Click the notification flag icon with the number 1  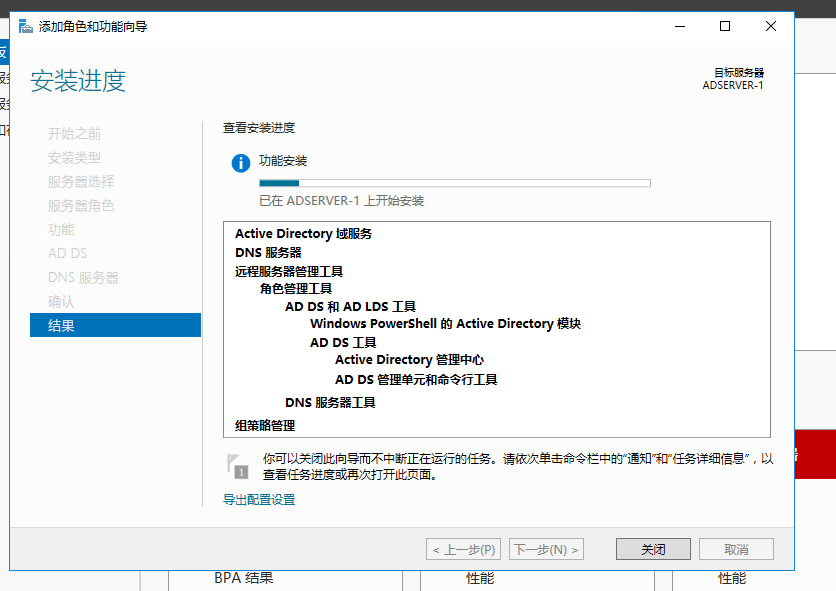237,466
